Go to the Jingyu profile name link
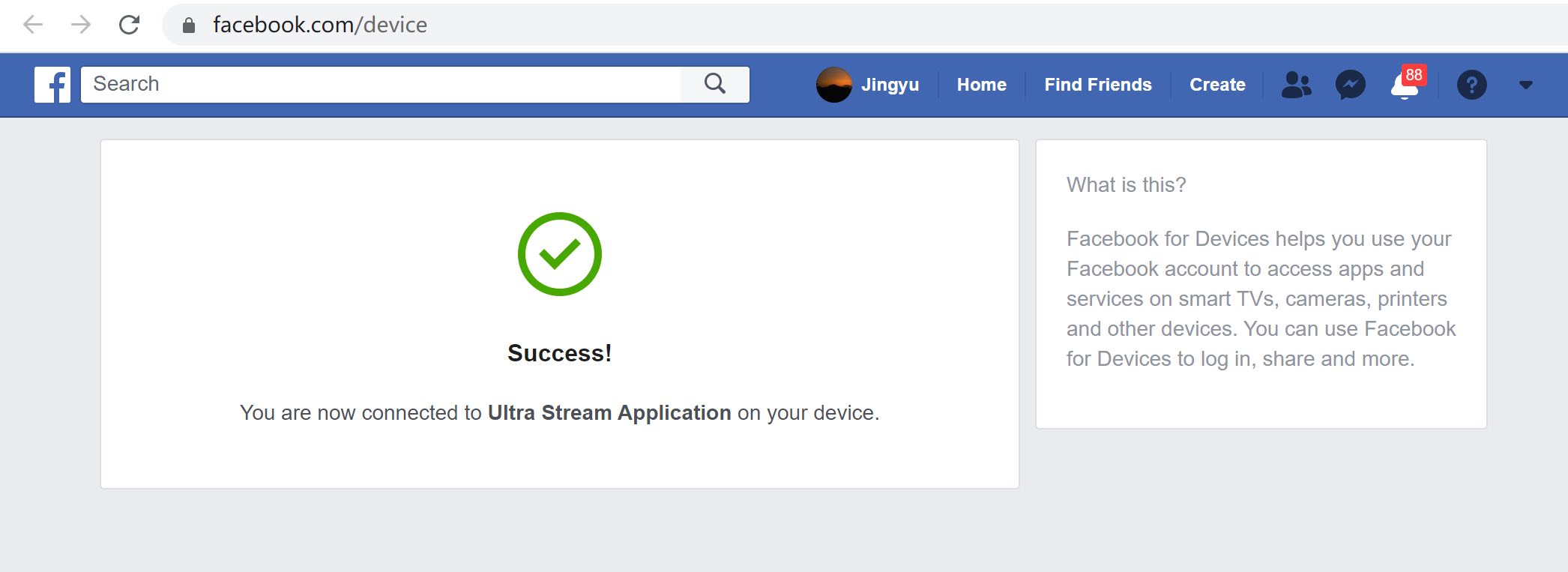Image resolution: width=1568 pixels, height=572 pixels. (x=890, y=85)
